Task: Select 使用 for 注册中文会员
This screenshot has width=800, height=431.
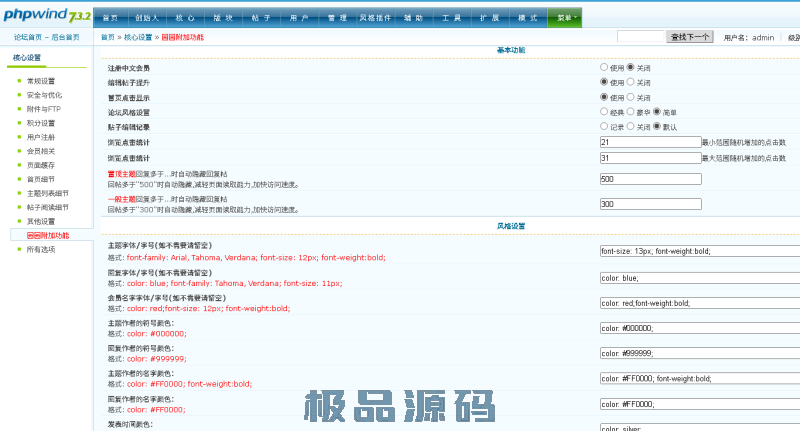Action: (x=604, y=67)
